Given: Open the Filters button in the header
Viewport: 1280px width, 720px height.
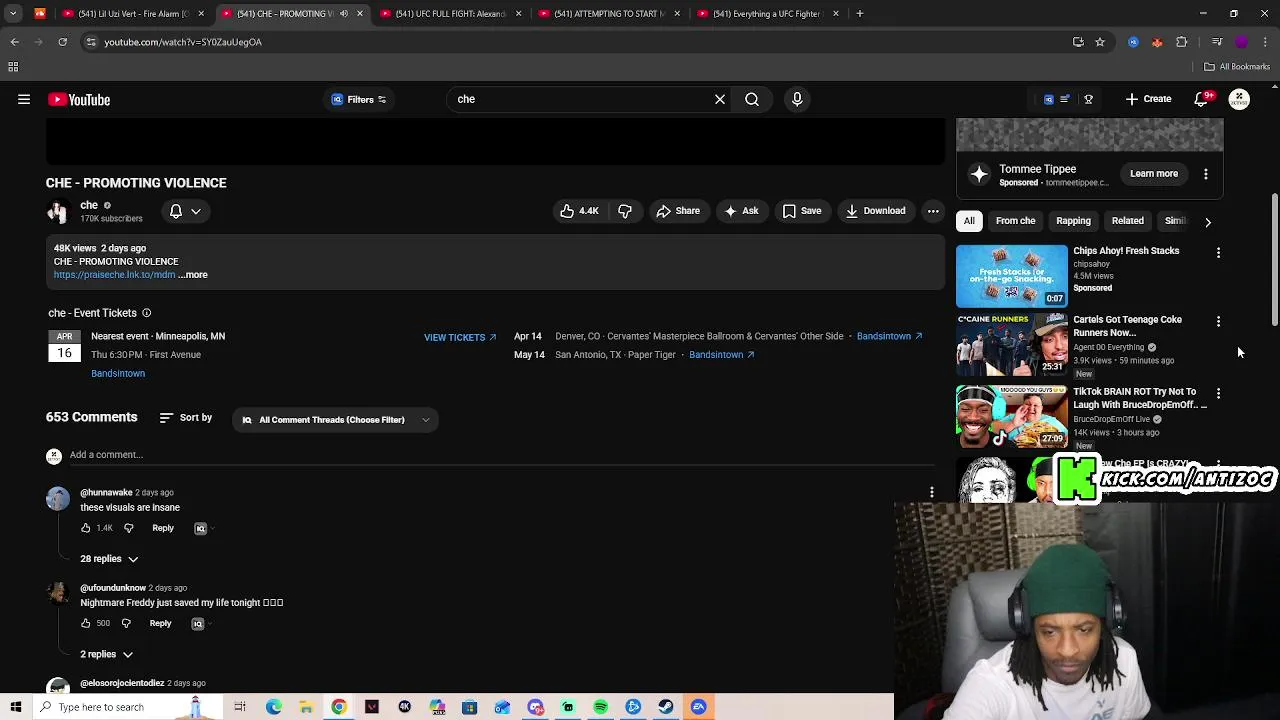Looking at the screenshot, I should tap(358, 99).
